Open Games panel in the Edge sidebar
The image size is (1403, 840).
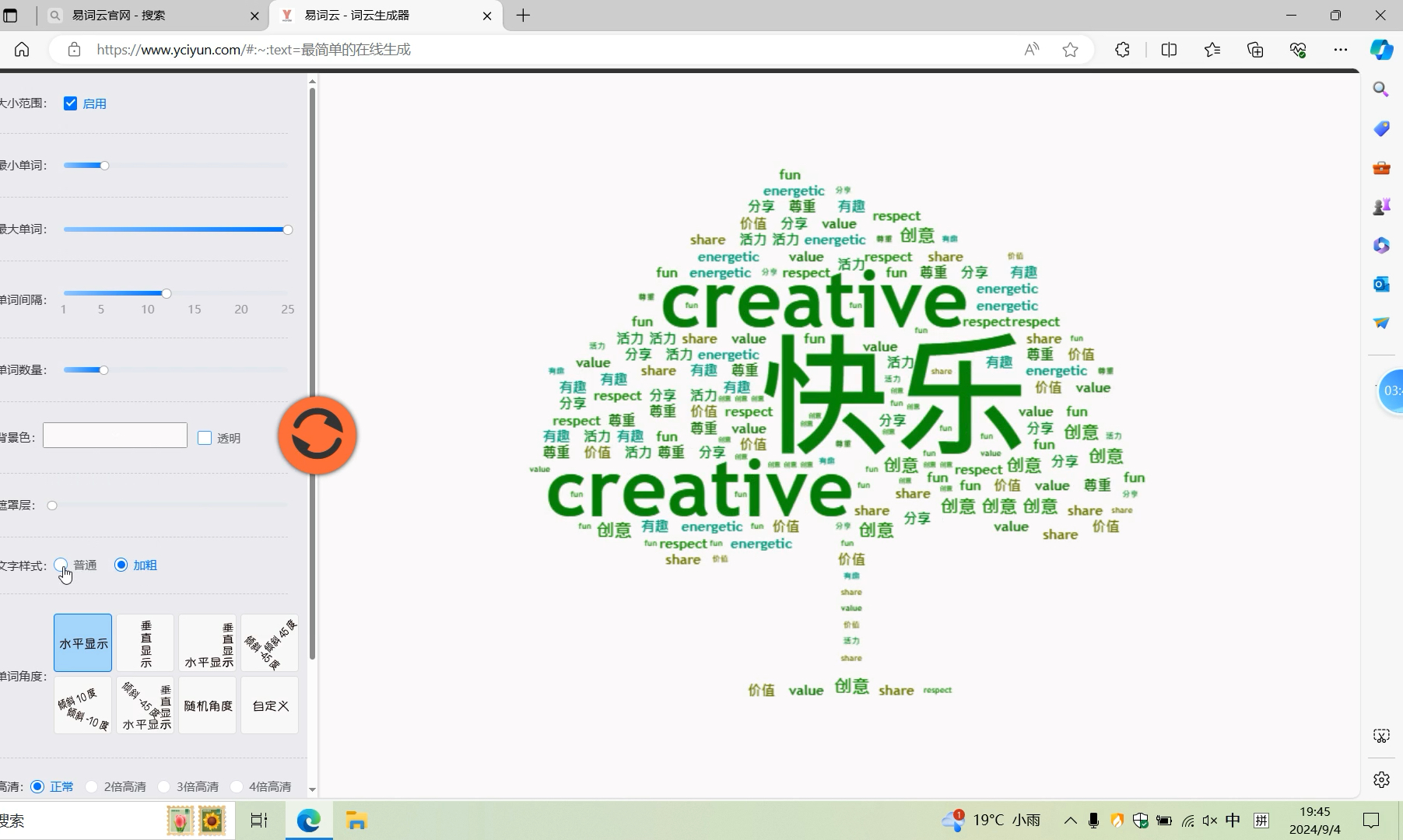pyautogui.click(x=1381, y=207)
